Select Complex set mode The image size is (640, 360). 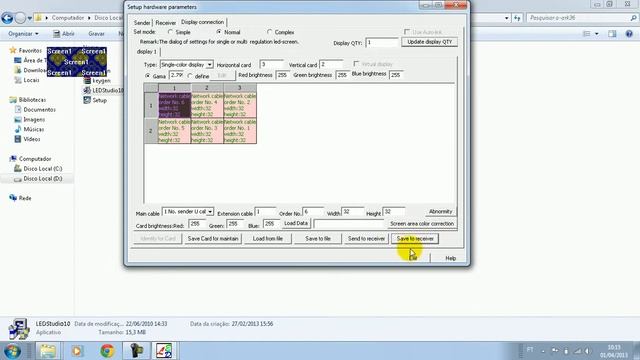pos(269,32)
